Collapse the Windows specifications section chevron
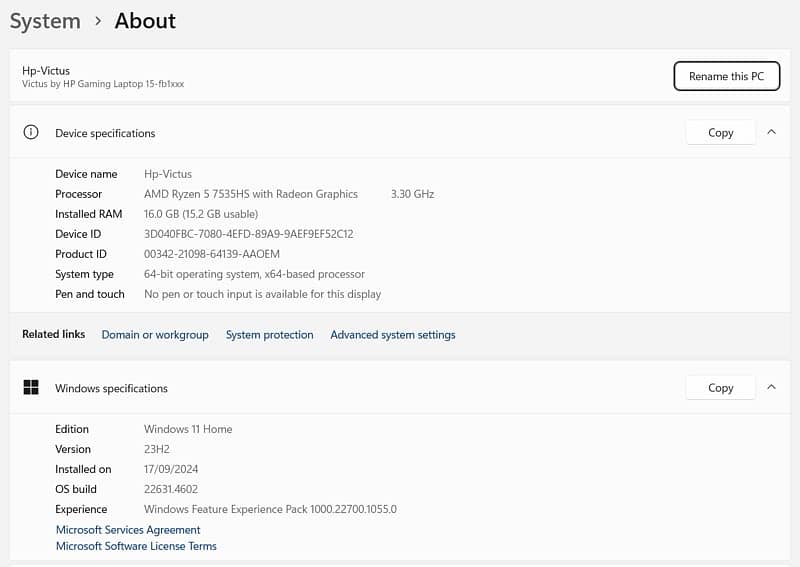Image resolution: width=800 pixels, height=567 pixels. pos(771,387)
